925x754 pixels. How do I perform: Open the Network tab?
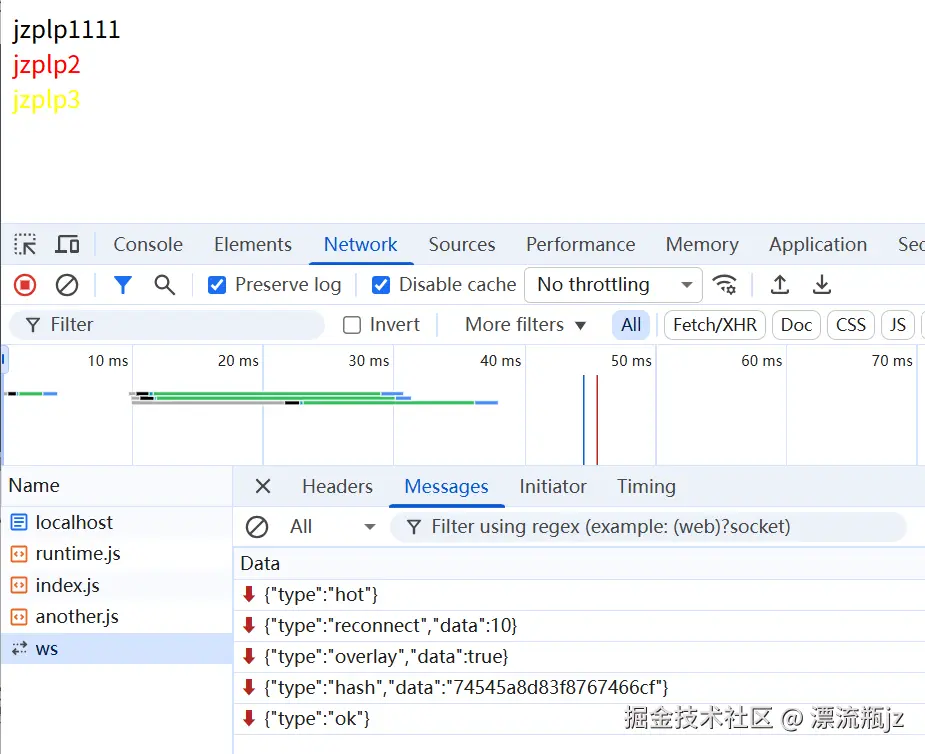pos(360,244)
